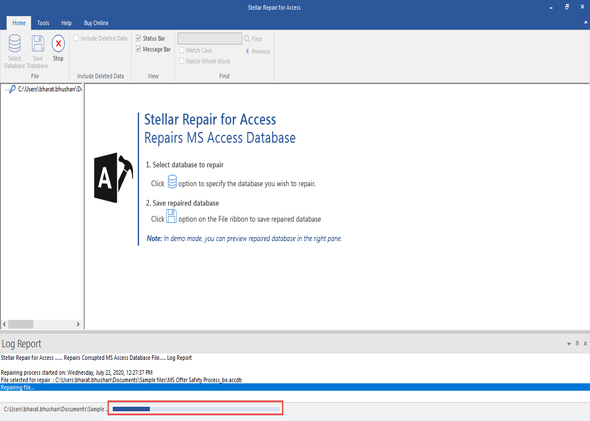Click the 'Log Report' panel title

point(21,344)
